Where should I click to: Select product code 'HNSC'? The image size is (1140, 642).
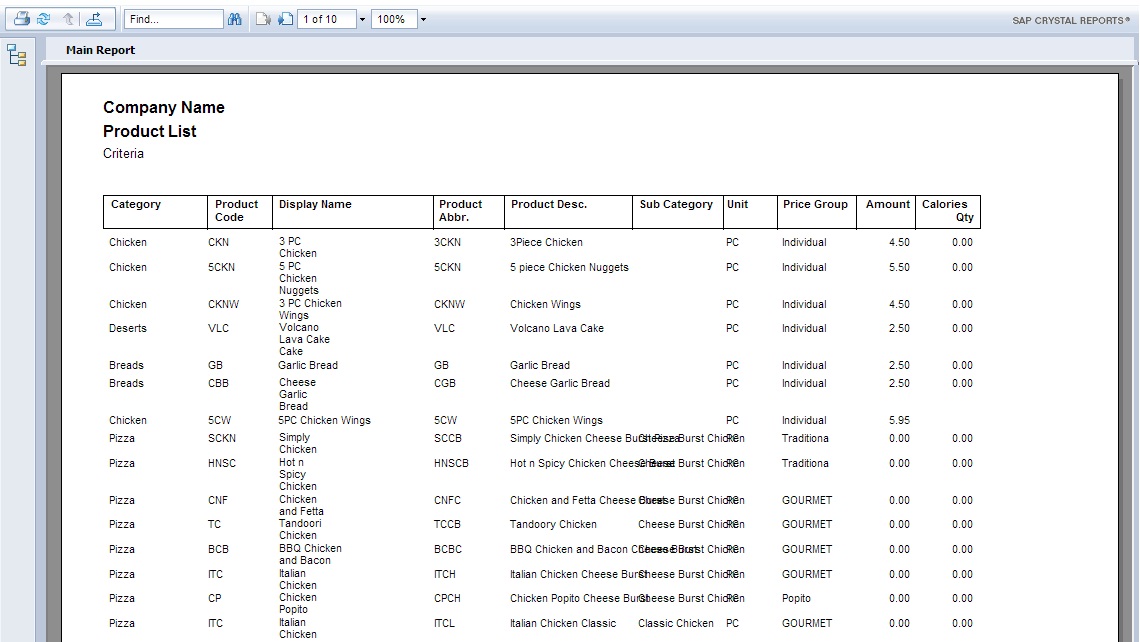point(222,463)
